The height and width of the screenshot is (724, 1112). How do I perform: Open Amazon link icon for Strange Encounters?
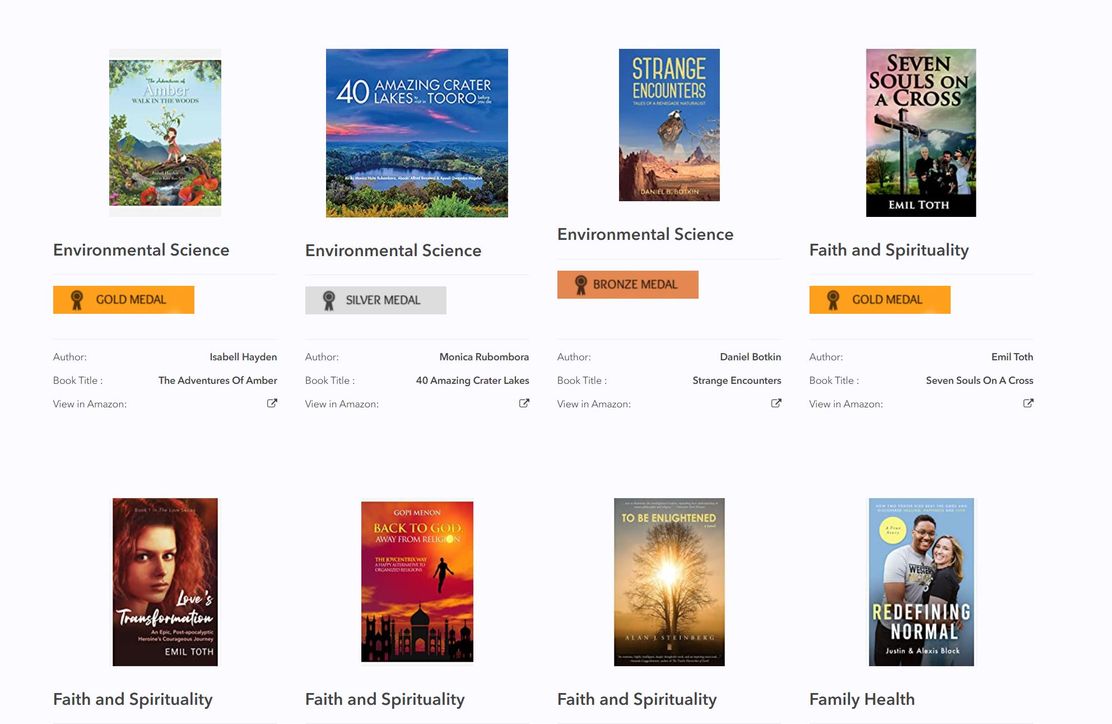pos(776,403)
